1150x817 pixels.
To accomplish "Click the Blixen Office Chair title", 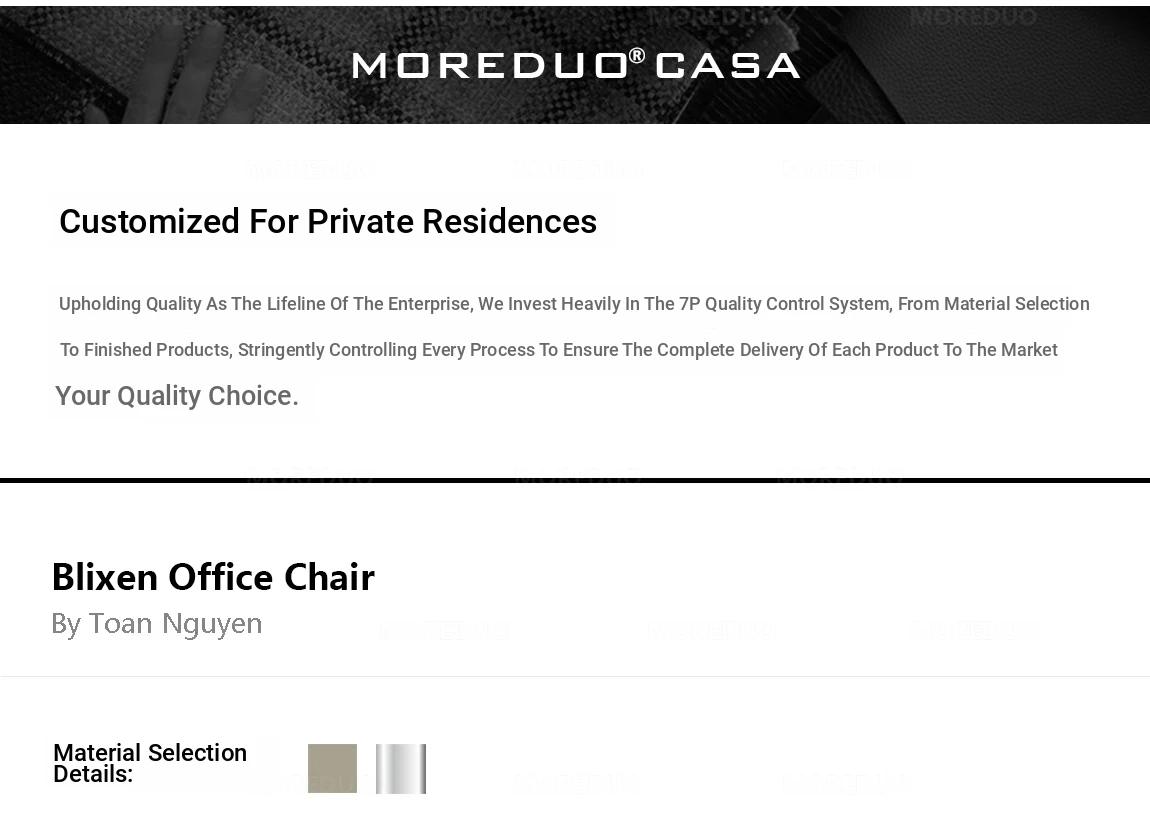I will tap(213, 577).
